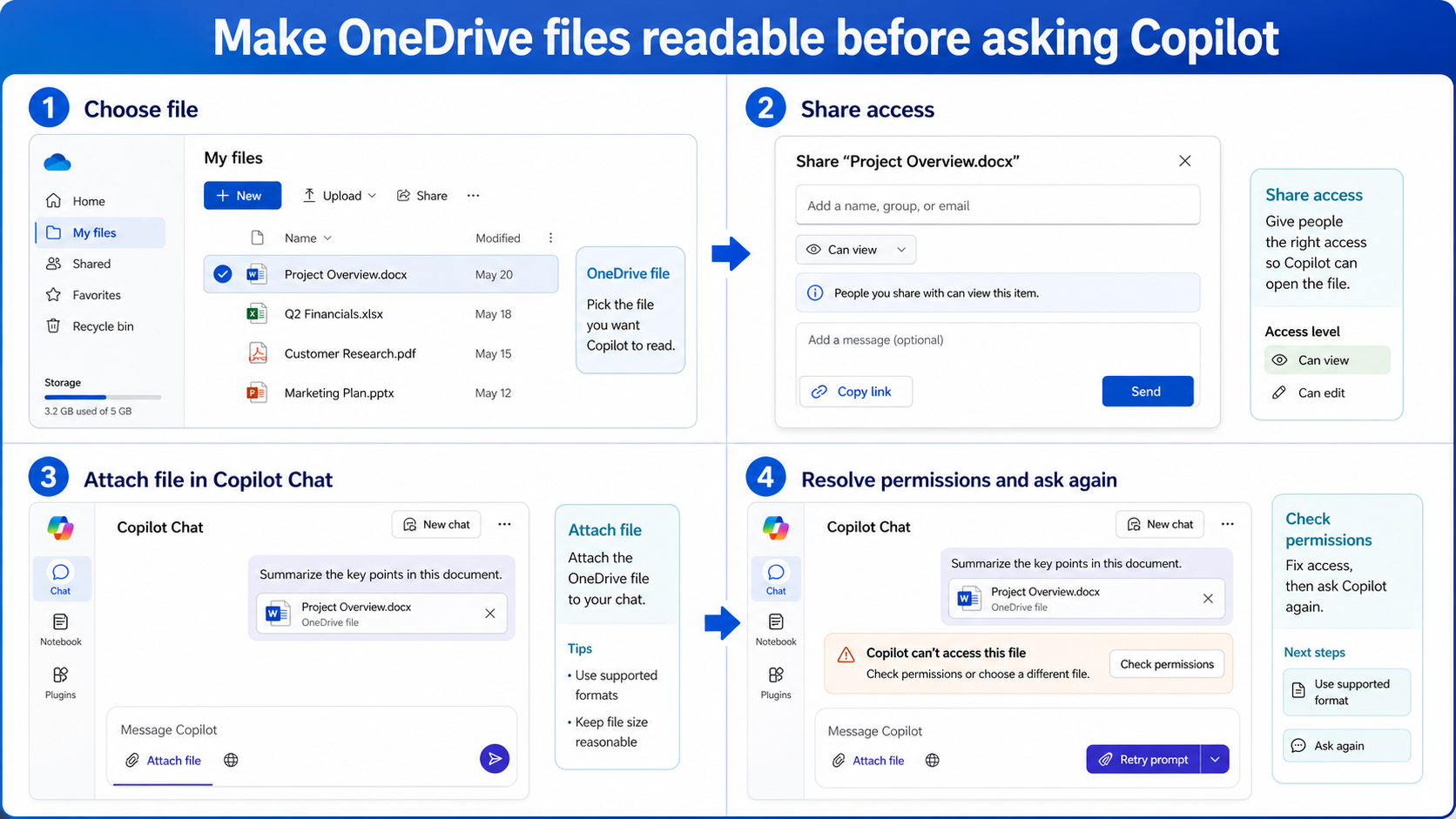Click the storage usage bar
Image resolution: width=1456 pixels, height=819 pixels.
coord(103,397)
